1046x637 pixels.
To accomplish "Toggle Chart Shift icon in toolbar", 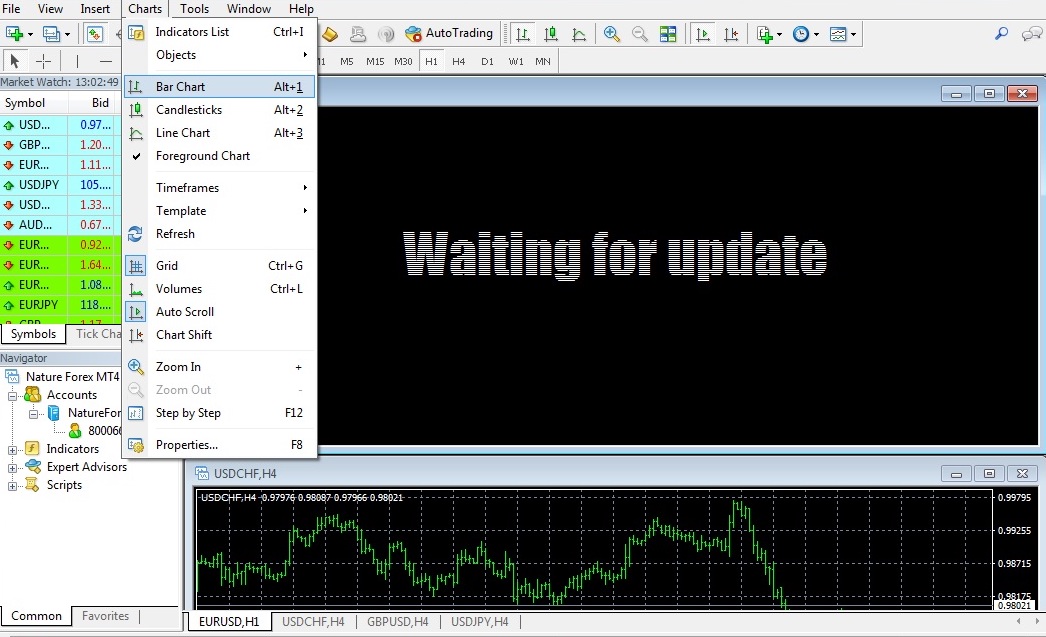I will [731, 33].
